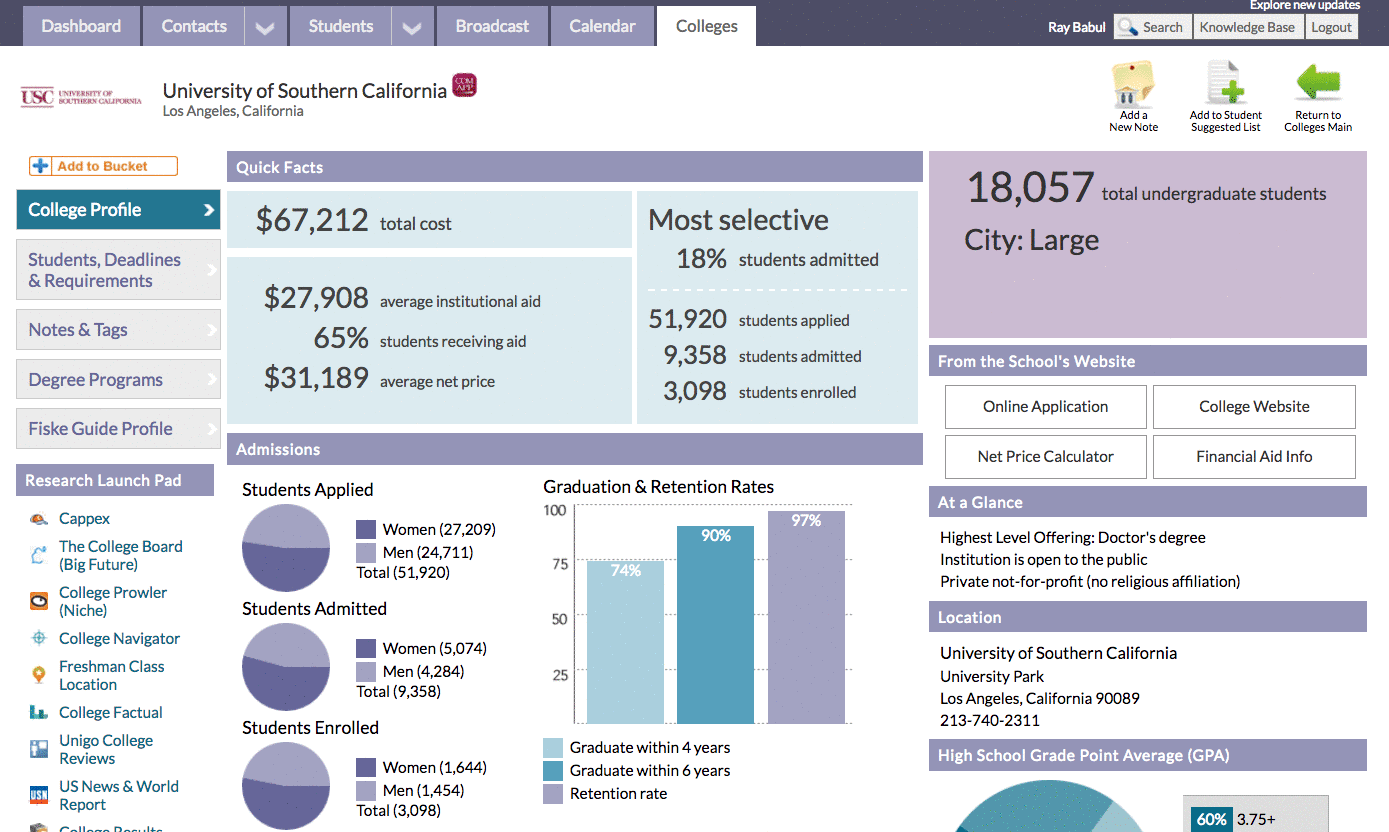Open the College Website link
This screenshot has height=832, width=1389.
(x=1254, y=407)
